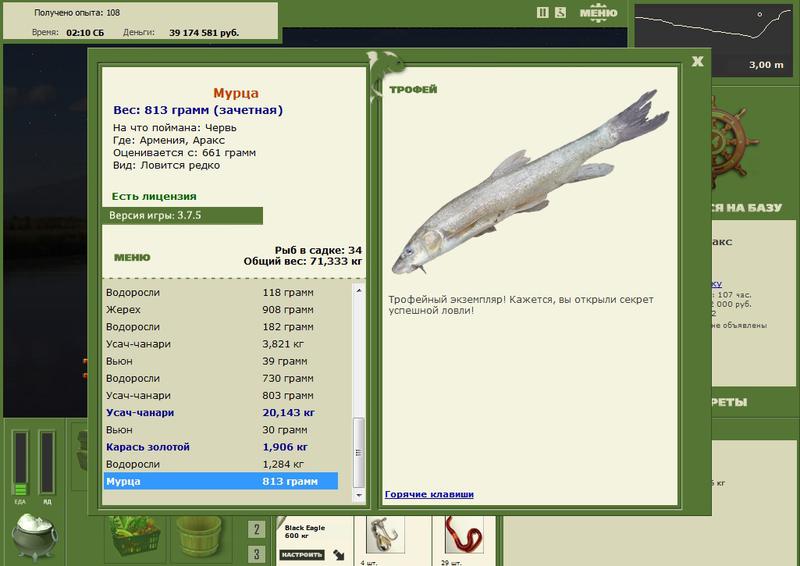The width and height of the screenshot is (800, 566).
Task: Open the top МЕНЮ button
Action: click(x=598, y=13)
